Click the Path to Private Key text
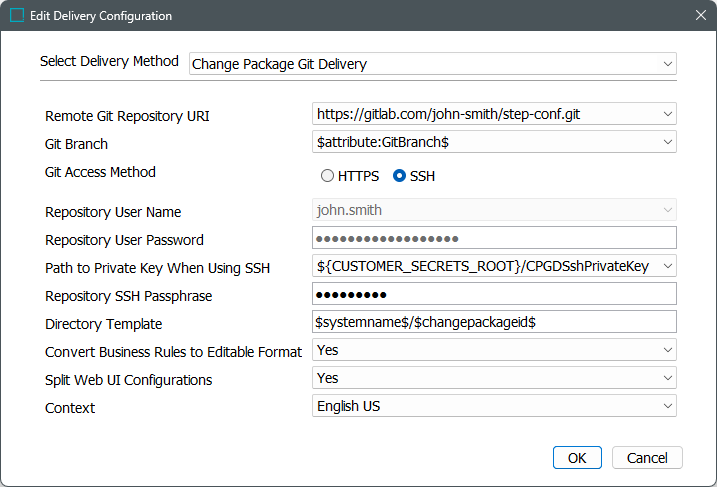The width and height of the screenshot is (717, 487). click(x=483, y=266)
